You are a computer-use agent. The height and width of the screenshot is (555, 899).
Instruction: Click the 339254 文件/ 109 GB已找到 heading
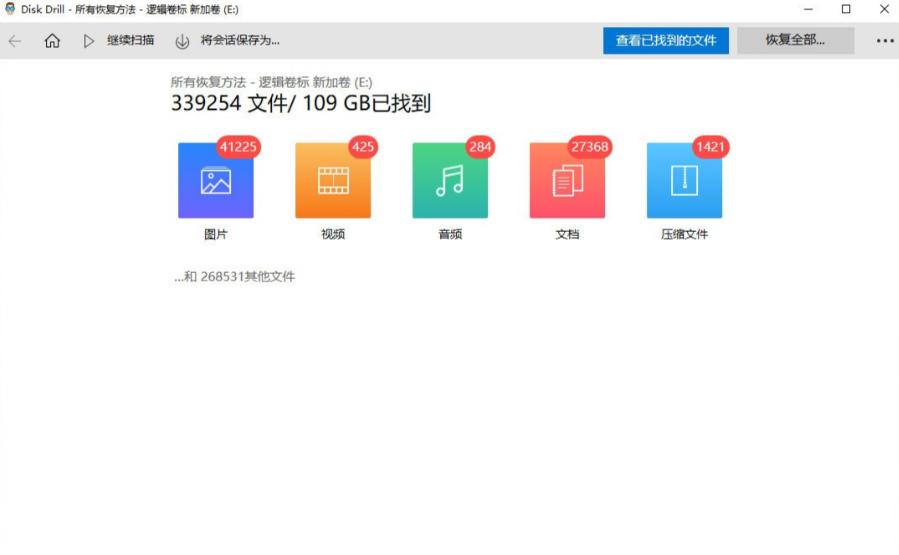301,103
